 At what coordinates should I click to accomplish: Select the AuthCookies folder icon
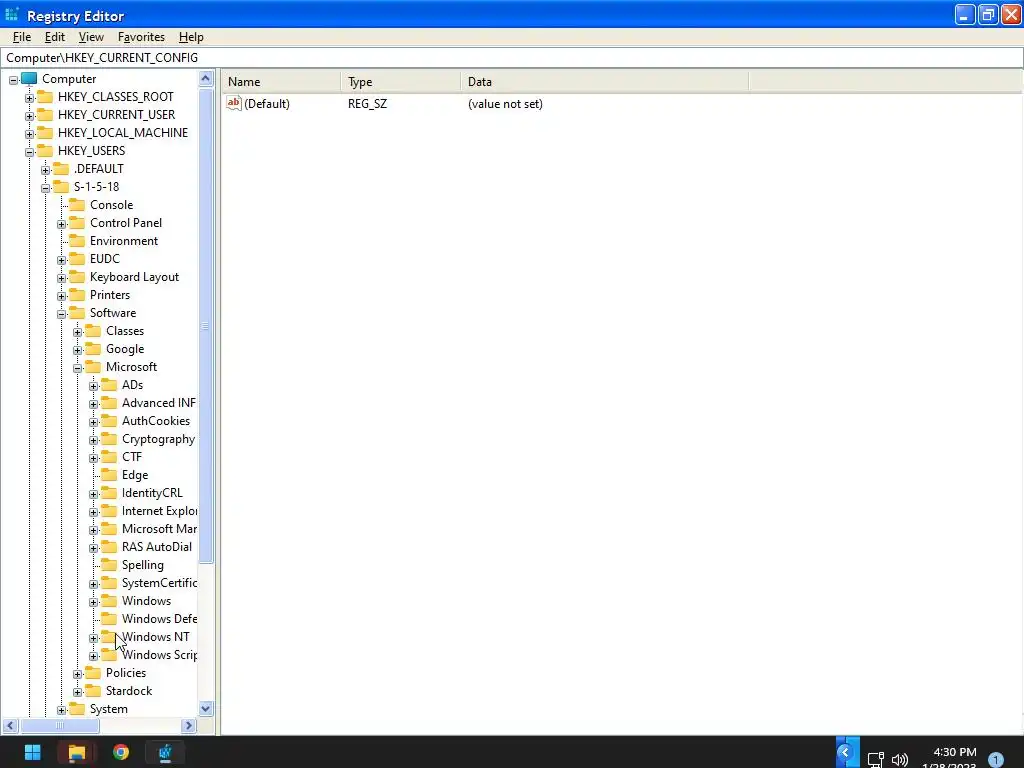[109, 421]
